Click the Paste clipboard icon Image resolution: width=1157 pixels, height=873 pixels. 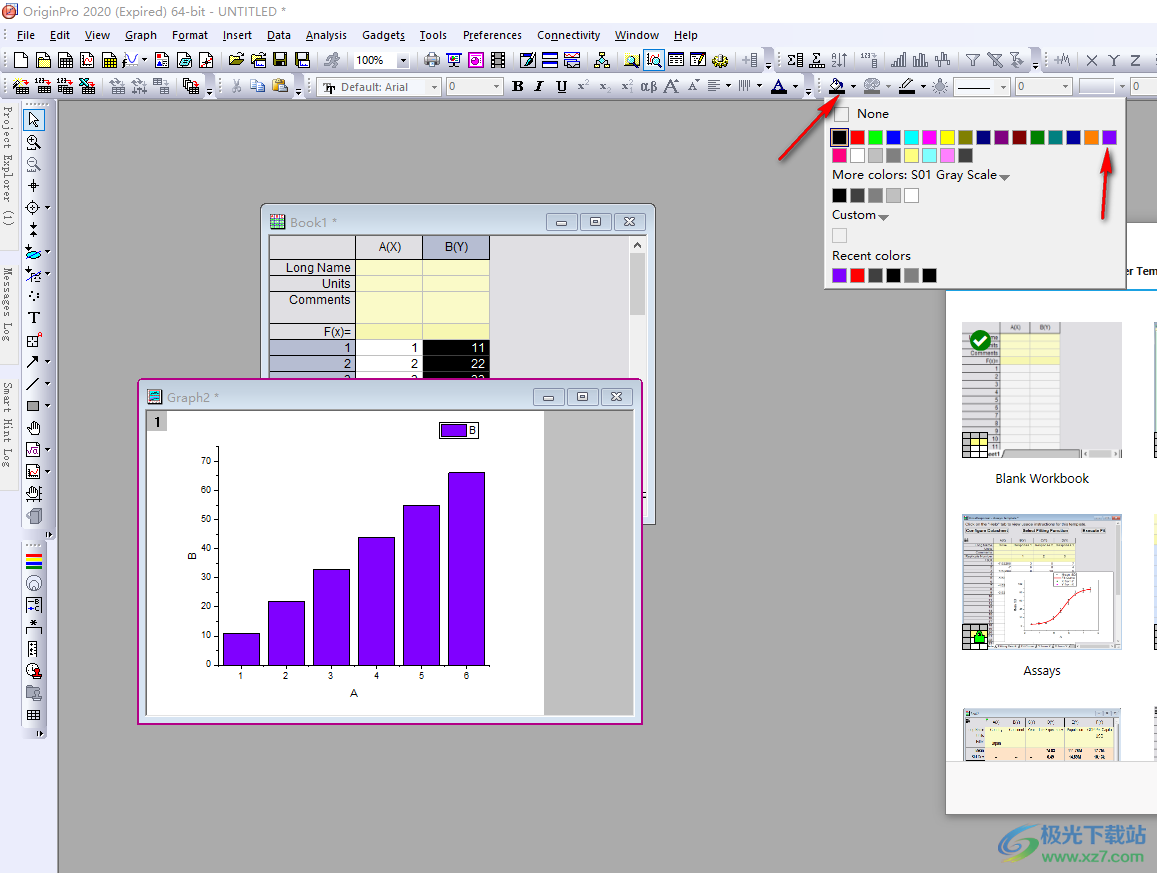pos(280,86)
